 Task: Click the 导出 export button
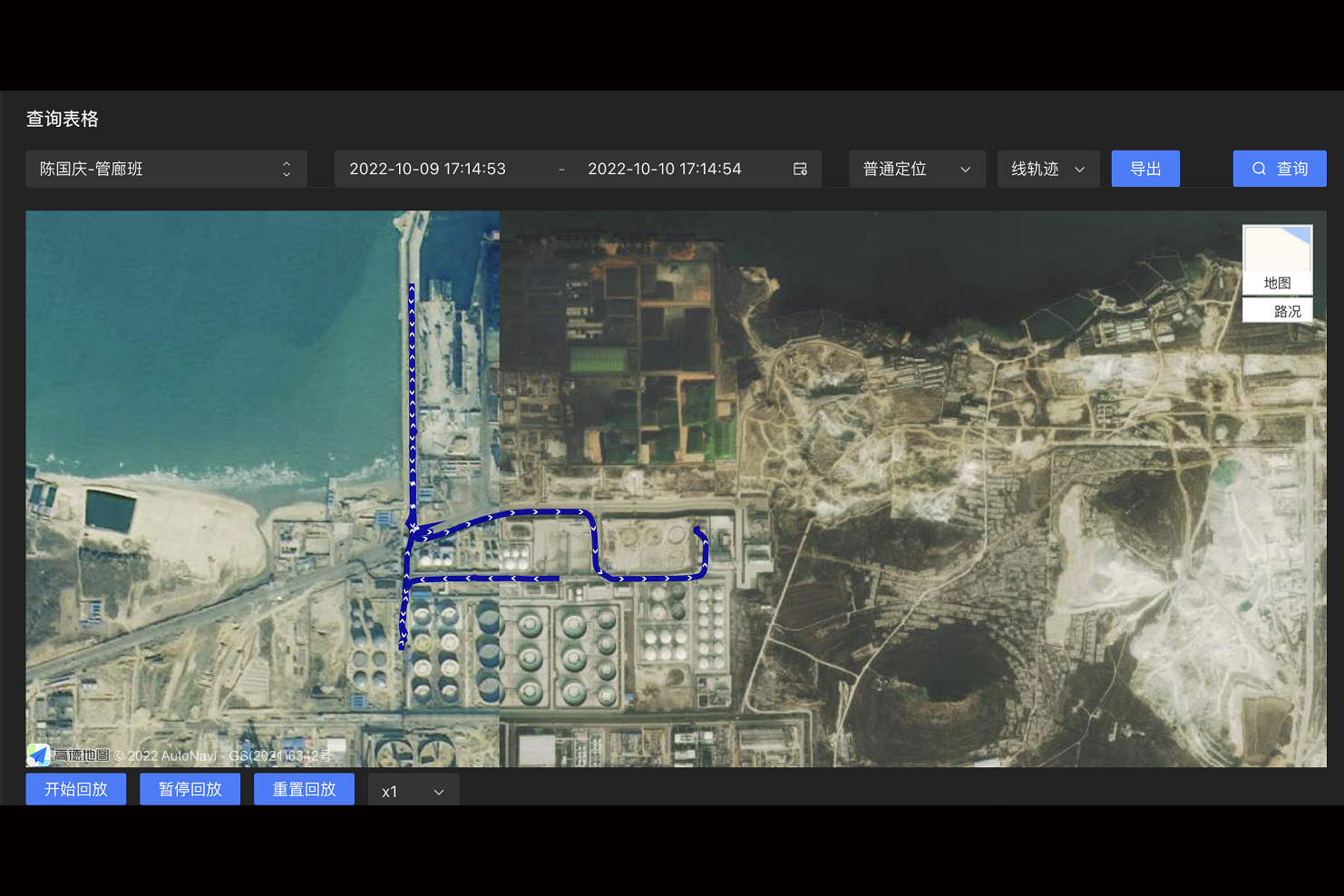(x=1145, y=169)
